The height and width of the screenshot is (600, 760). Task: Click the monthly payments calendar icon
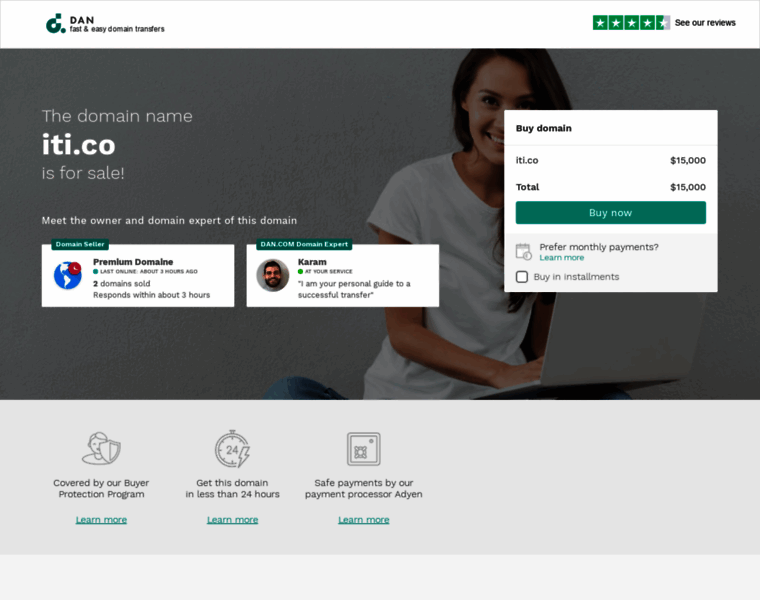pyautogui.click(x=523, y=251)
